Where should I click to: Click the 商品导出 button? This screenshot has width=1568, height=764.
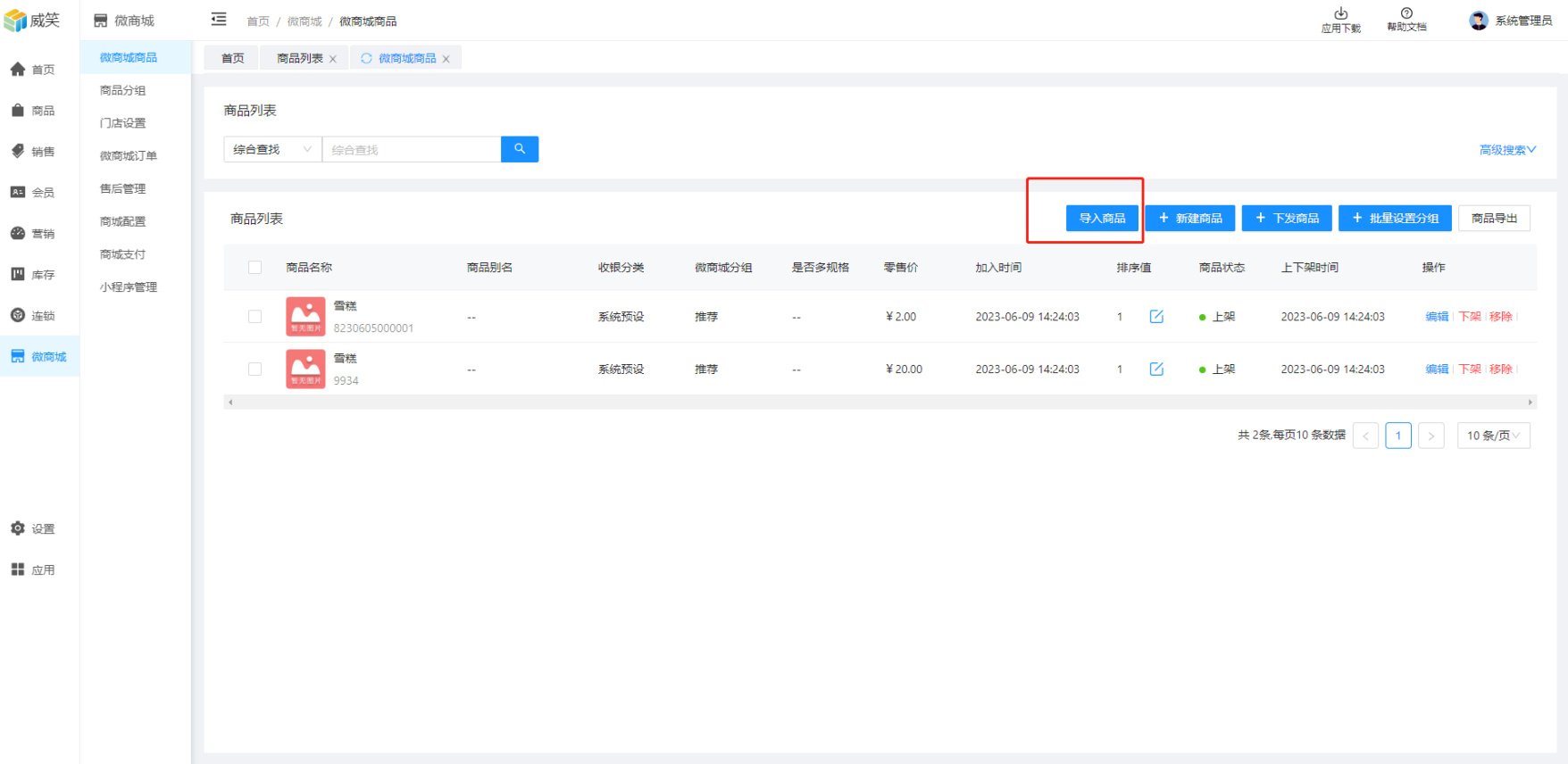1494,219
